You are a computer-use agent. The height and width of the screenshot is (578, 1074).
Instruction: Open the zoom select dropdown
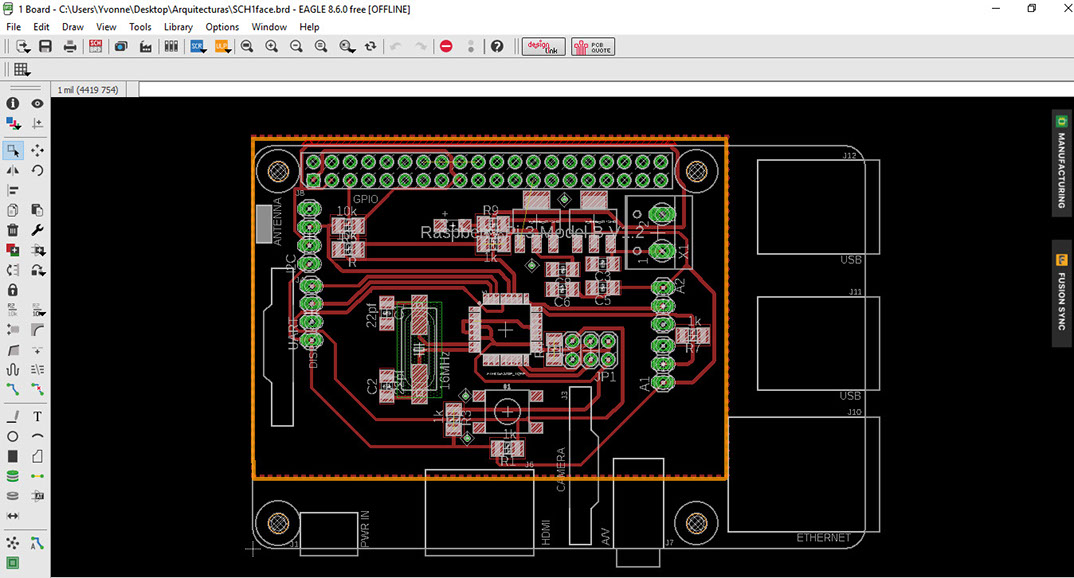click(348, 47)
